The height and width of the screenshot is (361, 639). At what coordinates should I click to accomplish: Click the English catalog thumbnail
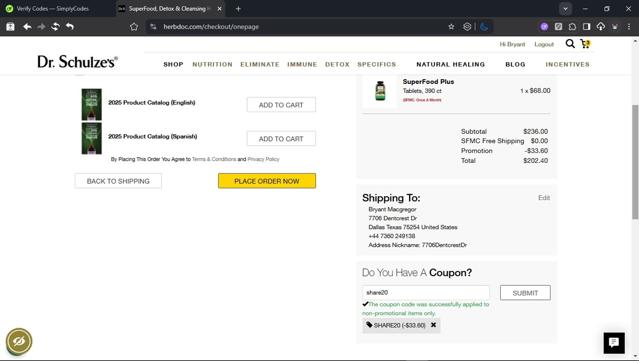(x=92, y=104)
